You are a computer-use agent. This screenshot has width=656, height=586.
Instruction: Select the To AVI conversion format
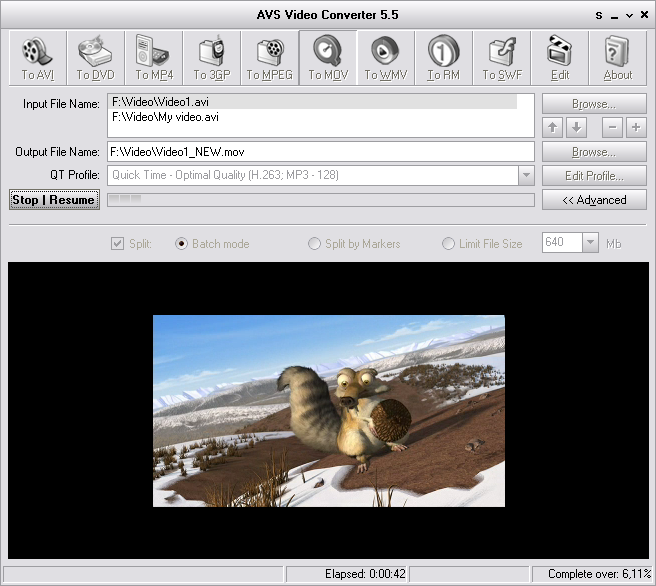(38, 58)
